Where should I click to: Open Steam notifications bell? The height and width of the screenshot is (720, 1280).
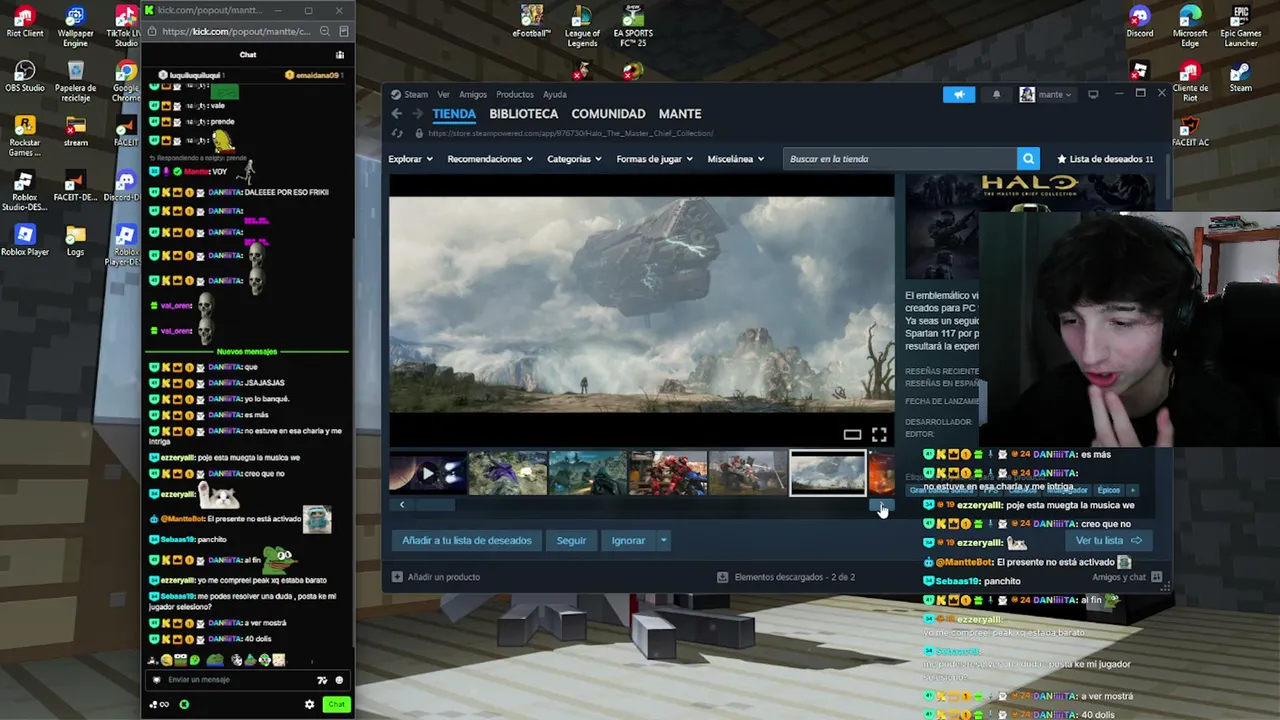[x=996, y=94]
